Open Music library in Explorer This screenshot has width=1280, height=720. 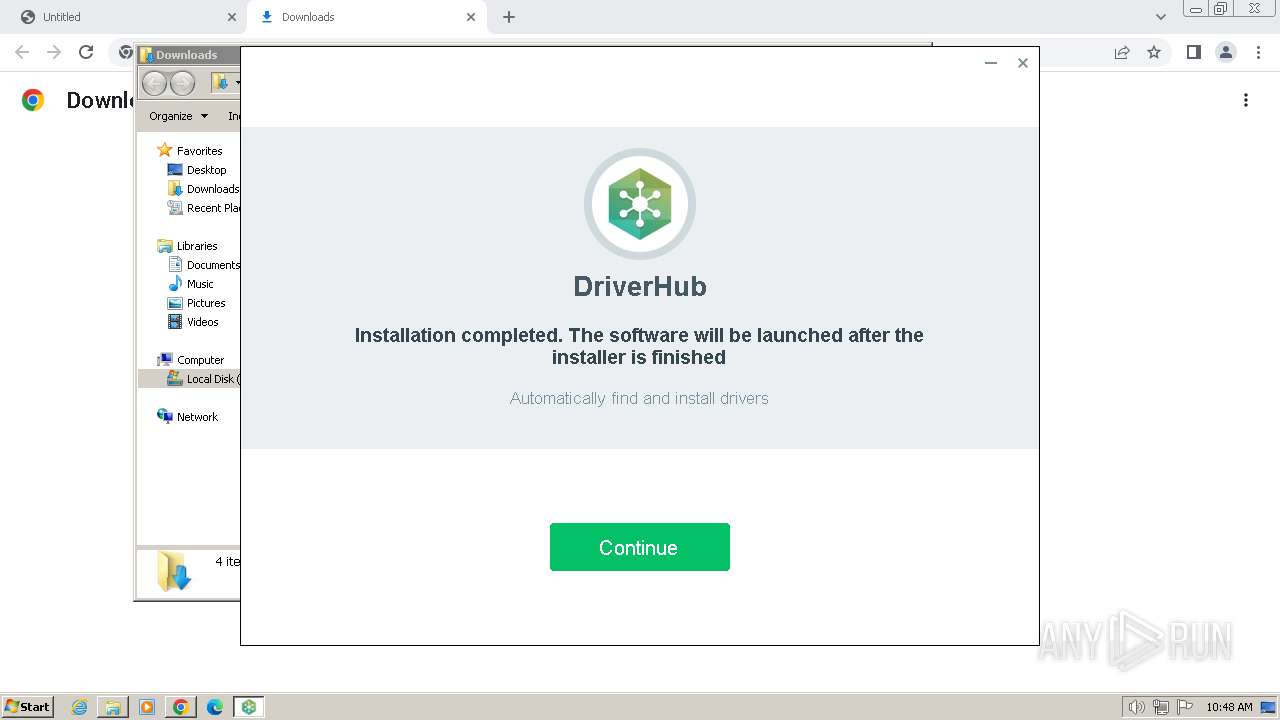click(x=191, y=284)
